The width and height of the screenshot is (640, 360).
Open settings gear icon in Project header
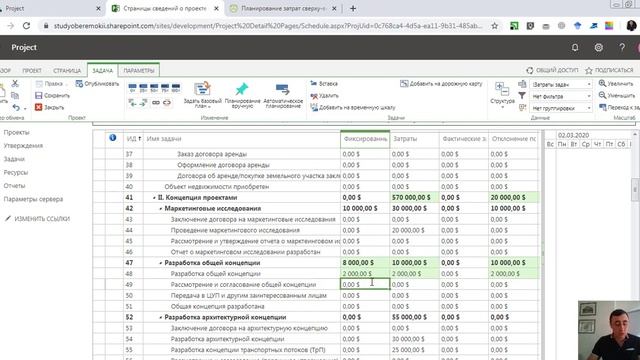tap(598, 48)
